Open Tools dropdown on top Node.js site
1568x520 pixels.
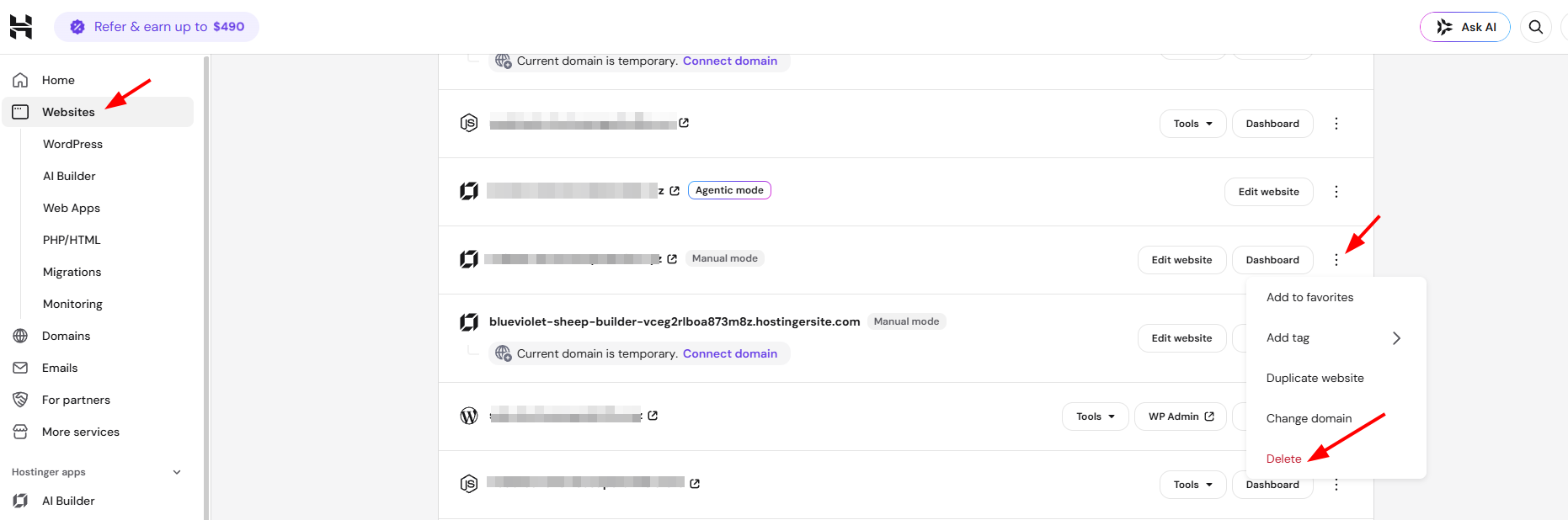1193,124
